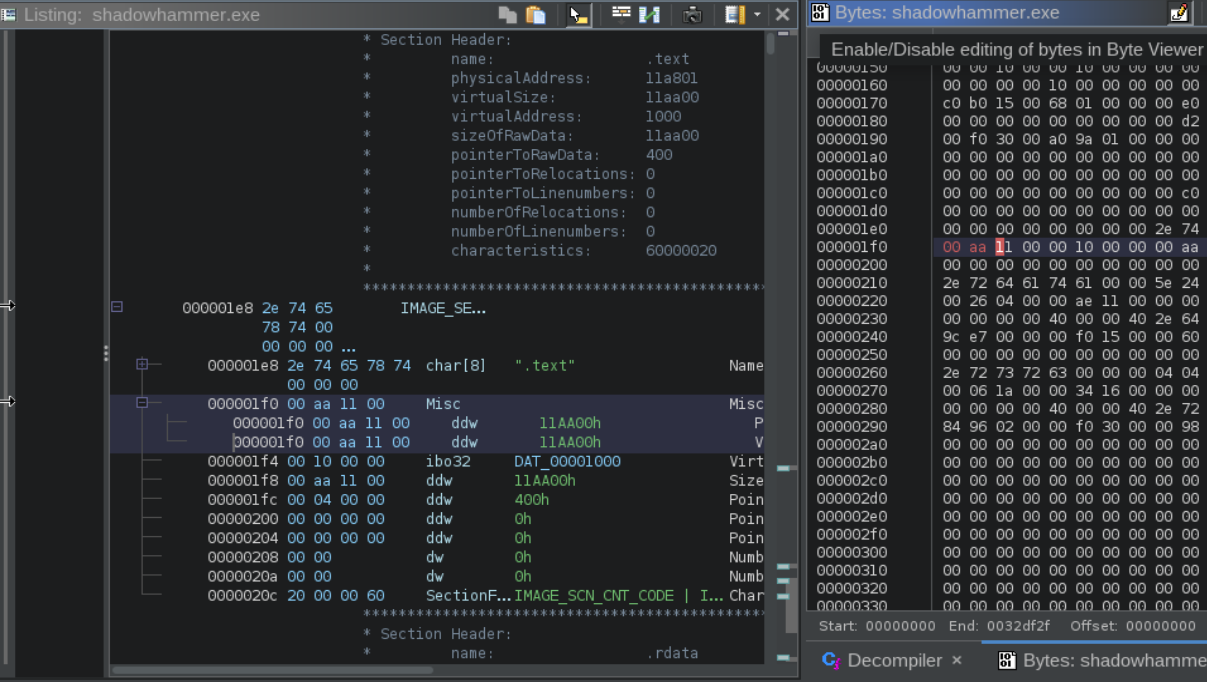Close the Listing panel
The width and height of the screenshot is (1207, 682).
point(783,15)
